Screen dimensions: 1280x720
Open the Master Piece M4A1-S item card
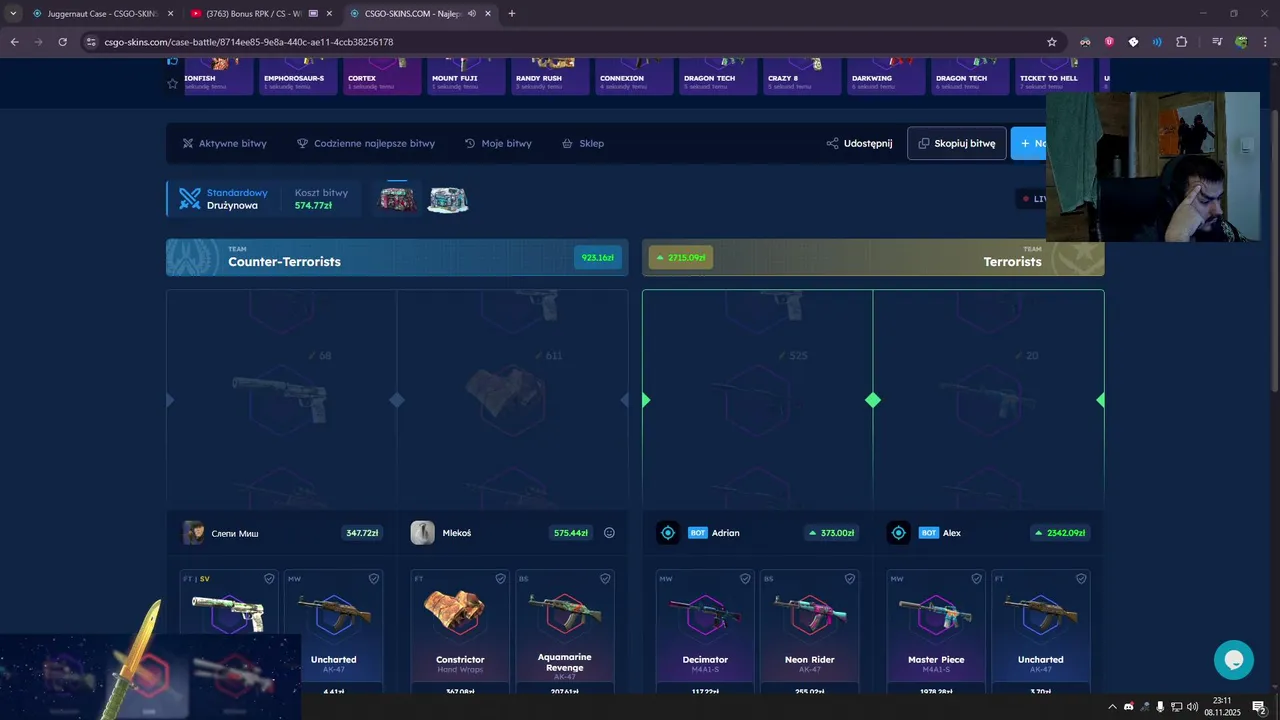(x=936, y=631)
